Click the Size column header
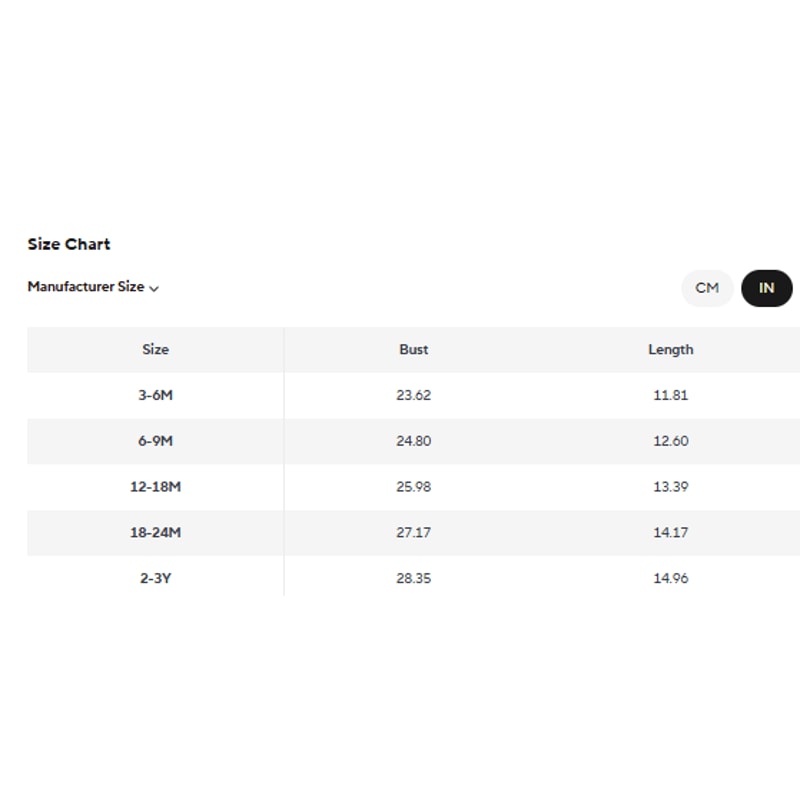800x800 pixels. [x=155, y=349]
